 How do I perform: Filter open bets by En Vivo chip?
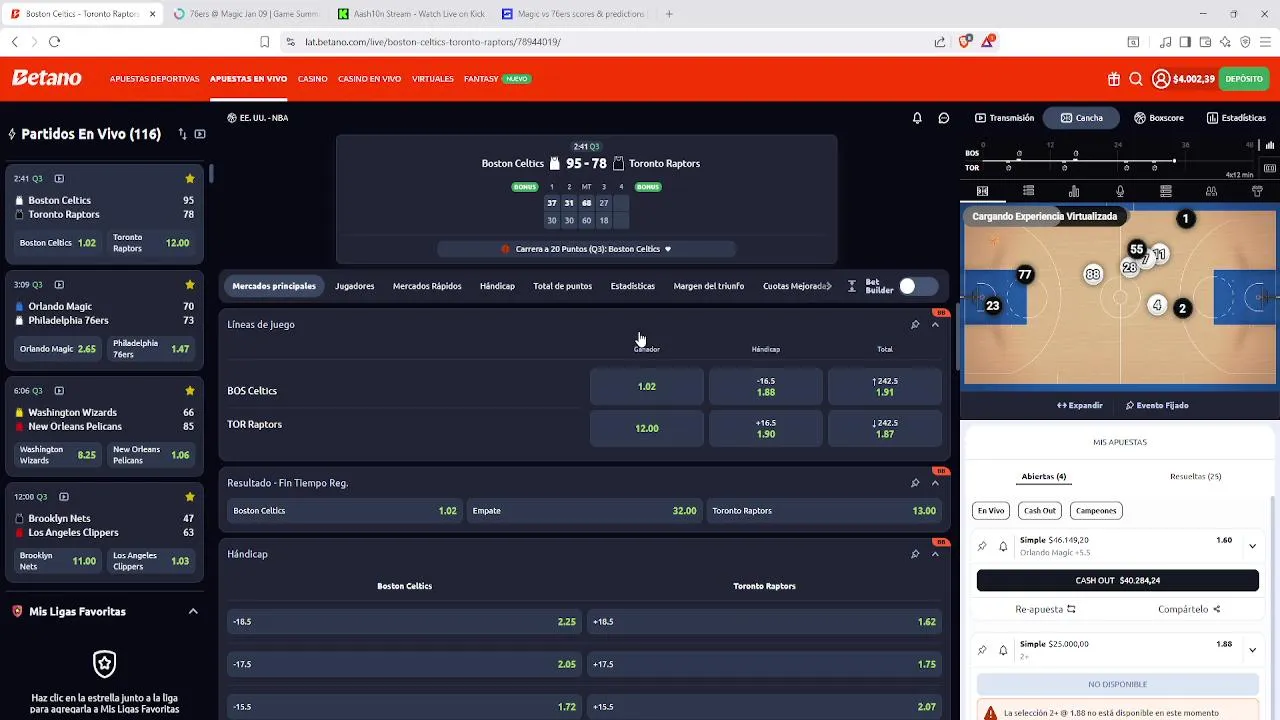990,510
